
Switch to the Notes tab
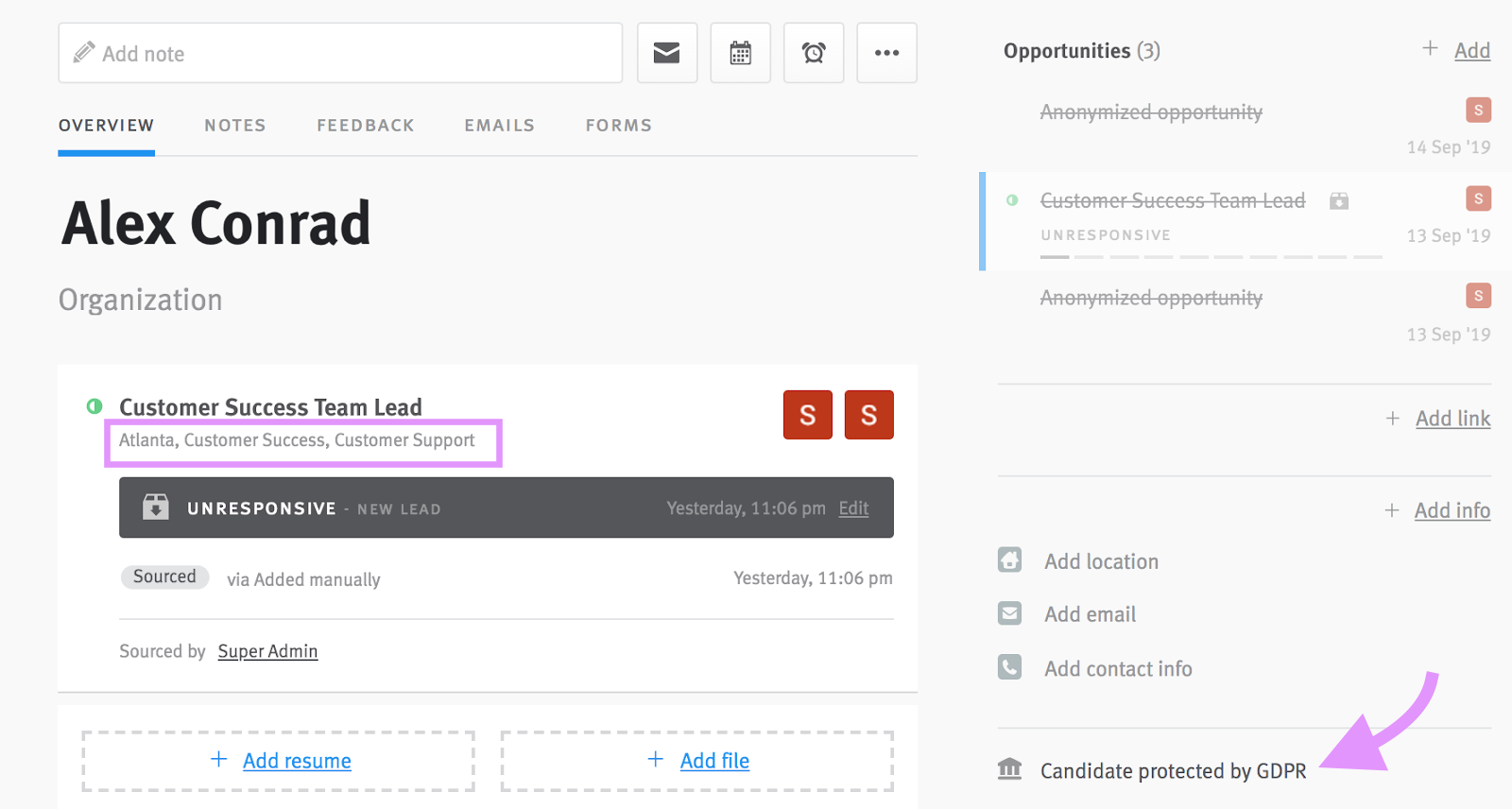coord(235,126)
